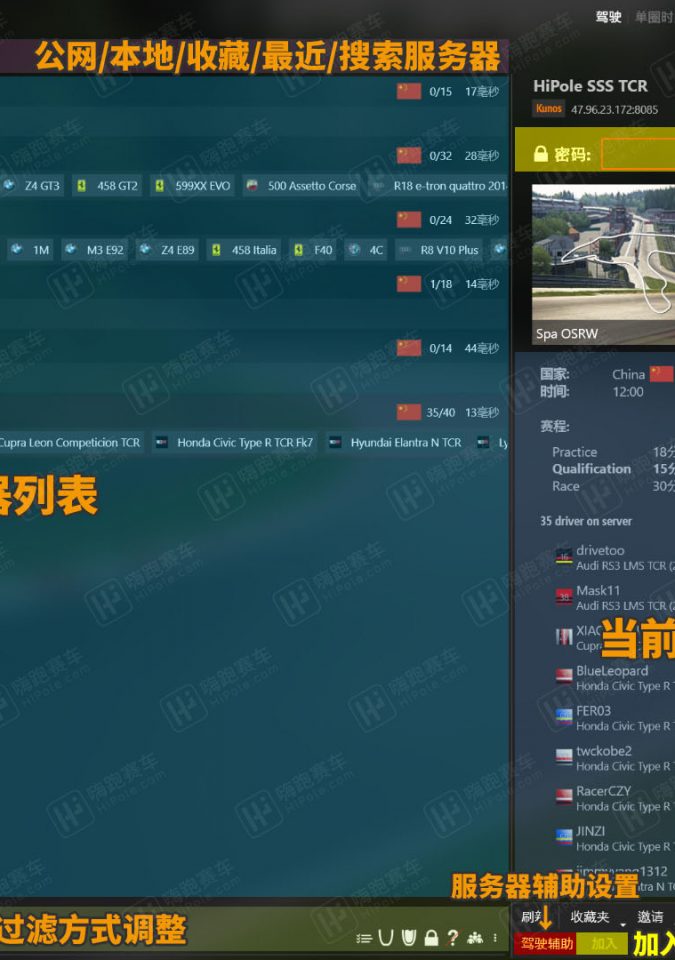Click the yellow 加入 join button
The image size is (675, 960).
(x=603, y=943)
